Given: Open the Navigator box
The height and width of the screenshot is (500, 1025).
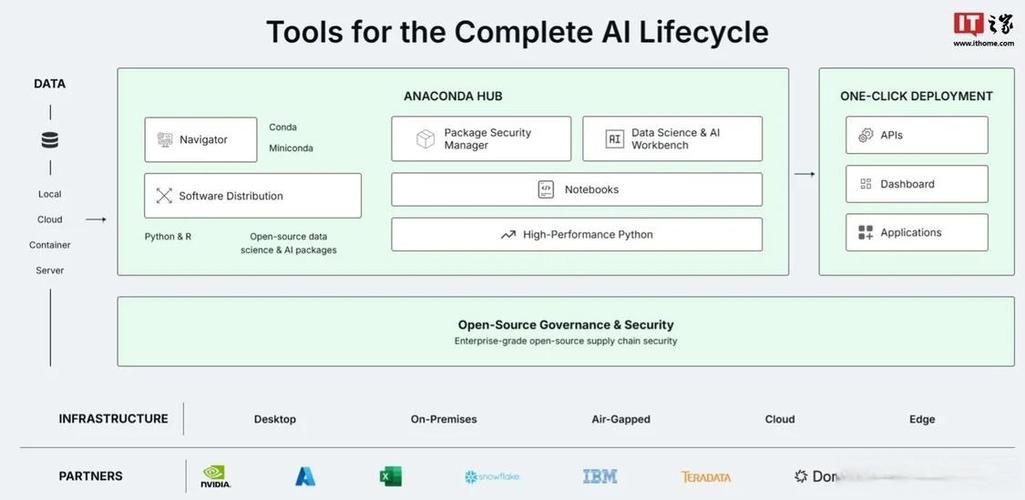Looking at the screenshot, I should (201, 140).
